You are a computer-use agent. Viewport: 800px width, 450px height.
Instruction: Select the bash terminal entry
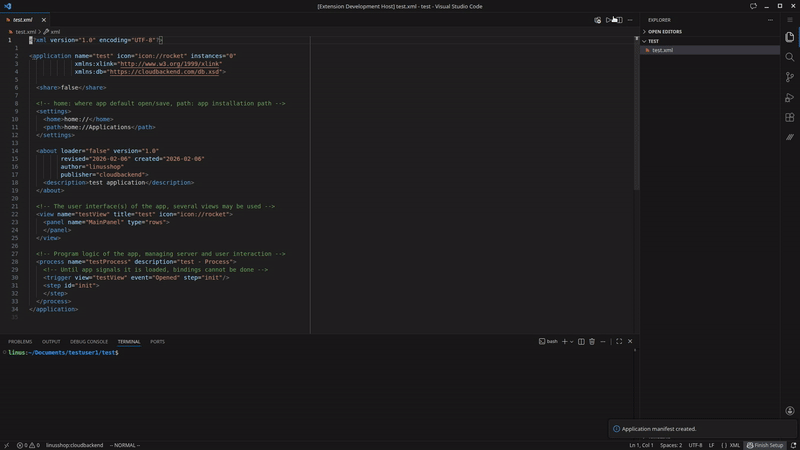548,341
